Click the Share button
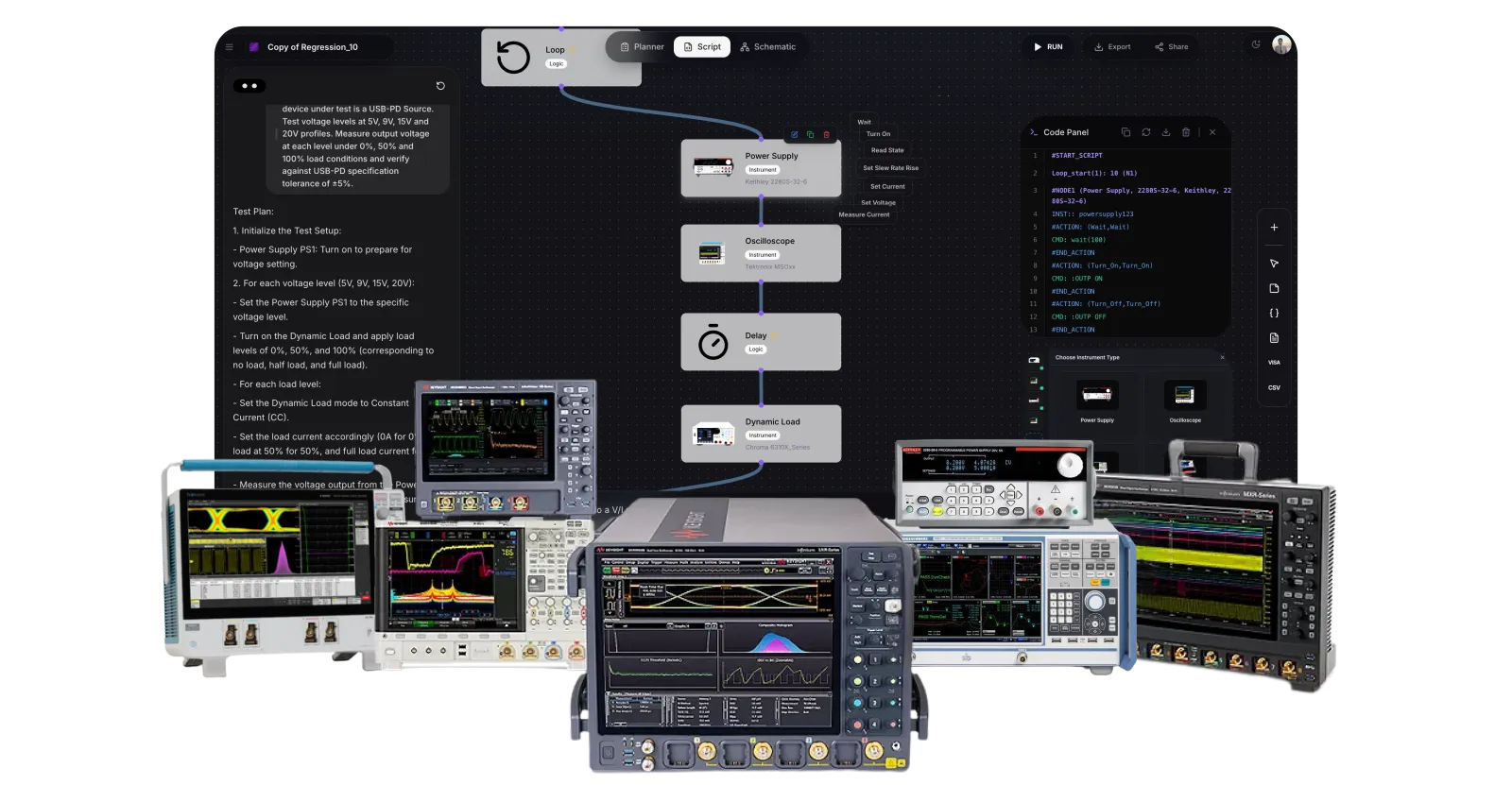Image resolution: width=1512 pixels, height=785 pixels. point(1172,47)
